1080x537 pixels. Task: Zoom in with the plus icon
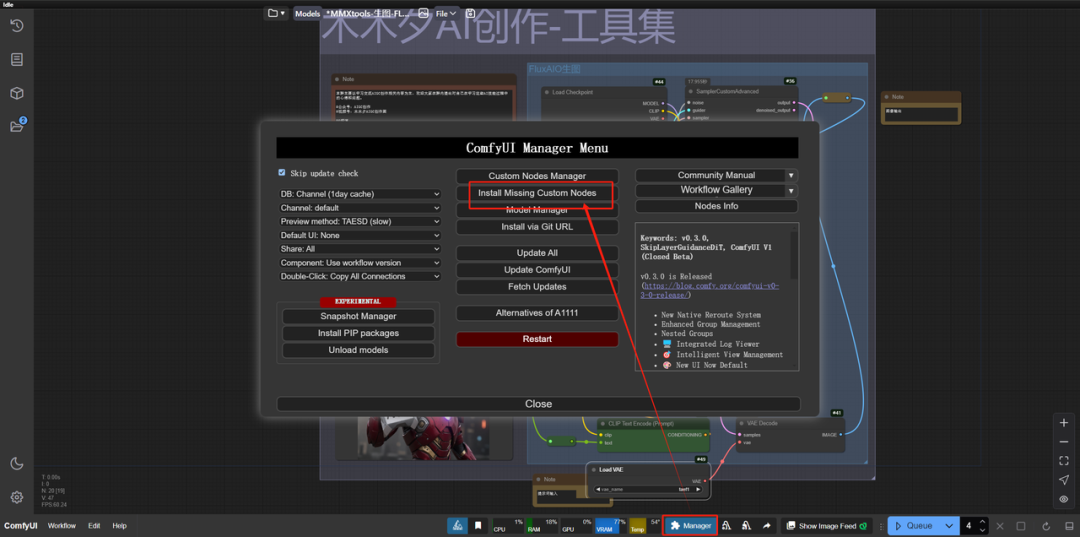1064,423
